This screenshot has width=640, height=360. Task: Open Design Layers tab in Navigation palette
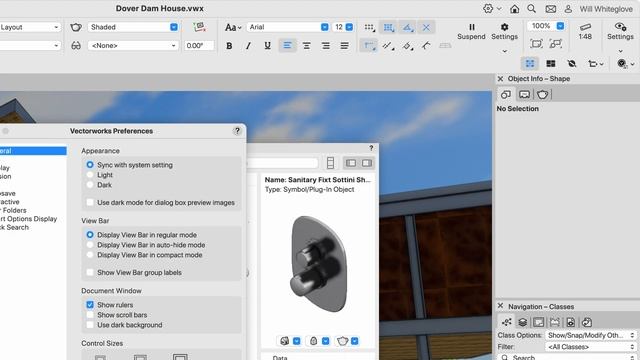pyautogui.click(x=522, y=322)
